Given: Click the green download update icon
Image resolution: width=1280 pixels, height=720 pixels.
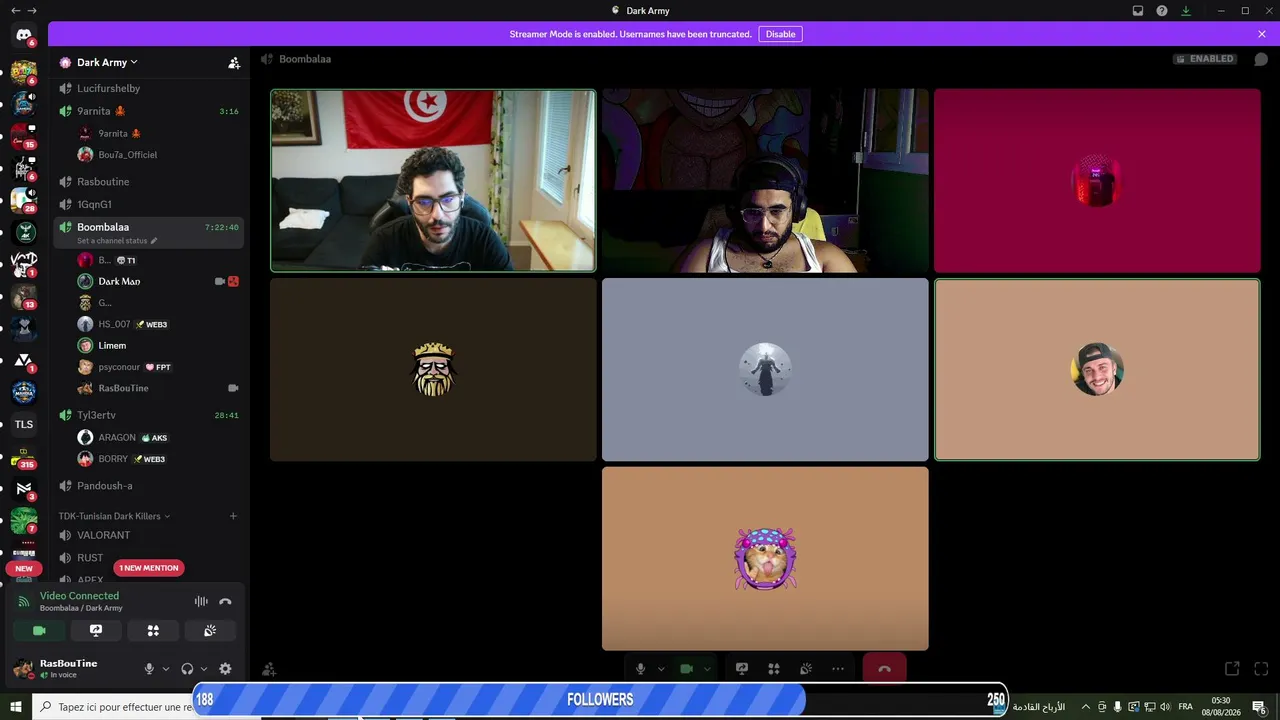Looking at the screenshot, I should click(1186, 11).
